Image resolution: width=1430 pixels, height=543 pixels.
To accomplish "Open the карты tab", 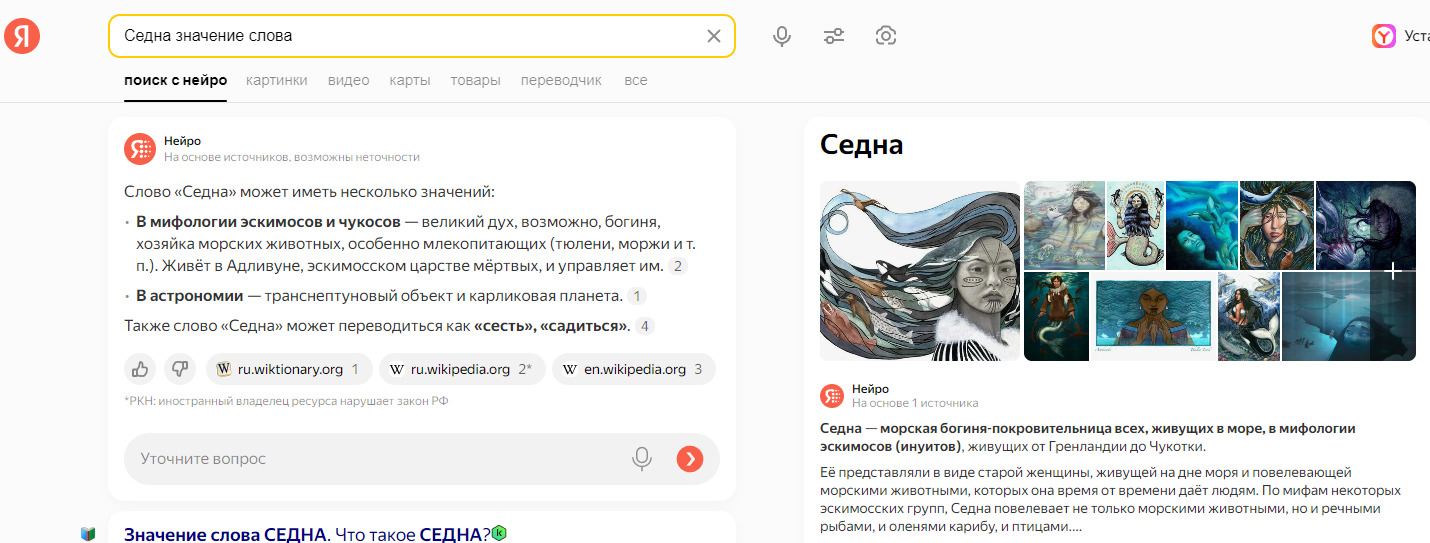I will 410,80.
